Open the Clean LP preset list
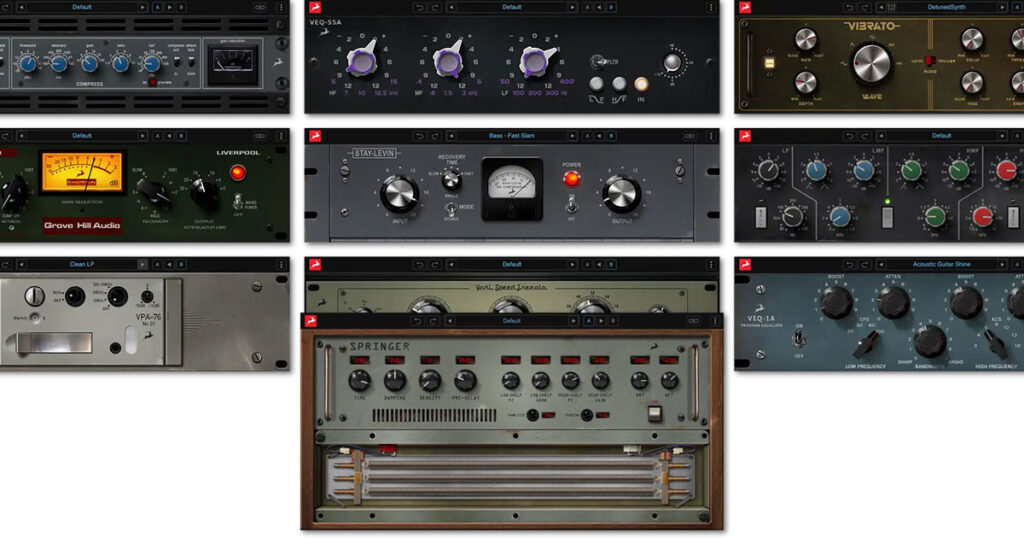 coord(82,264)
